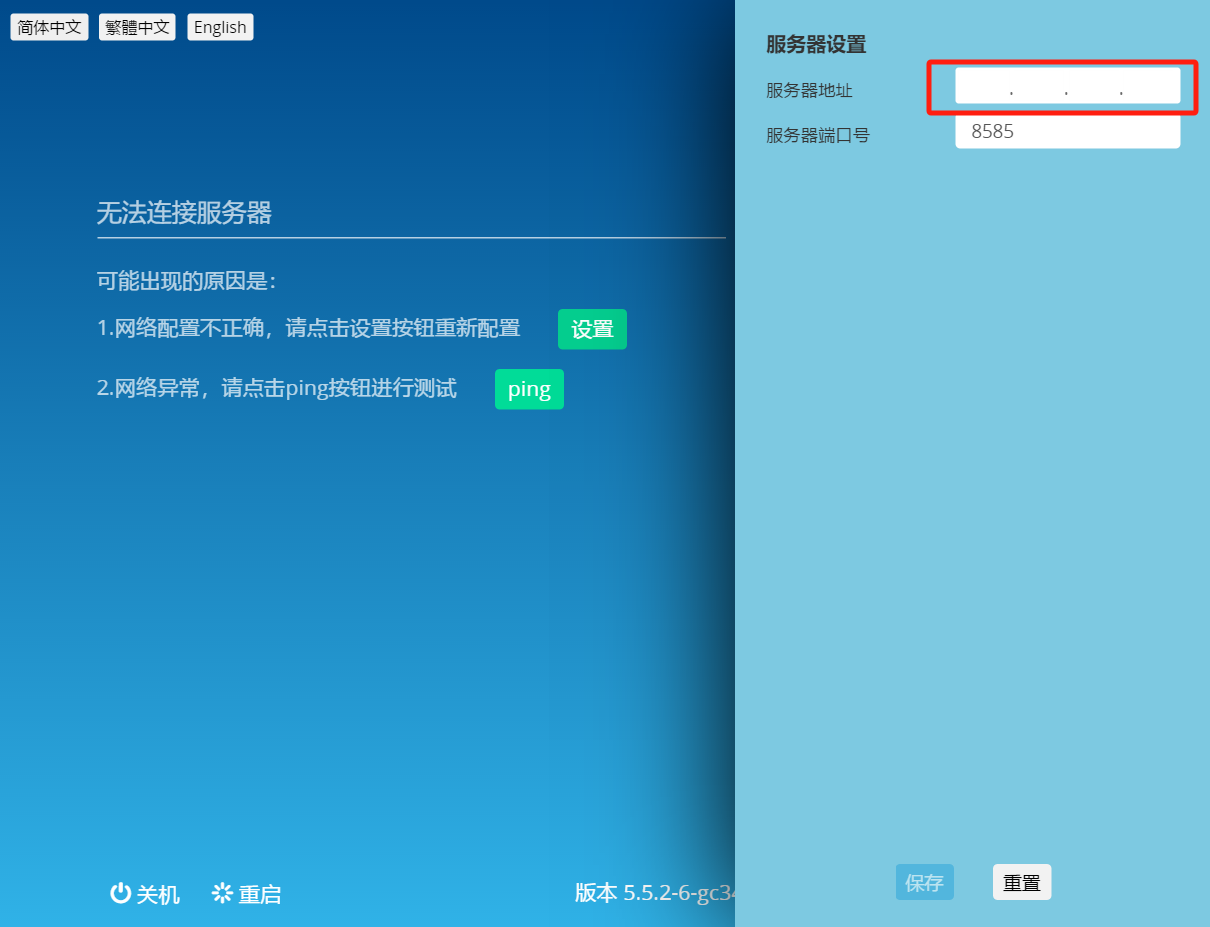
Task: Click the power icon next to 关机
Action: pyautogui.click(x=120, y=893)
